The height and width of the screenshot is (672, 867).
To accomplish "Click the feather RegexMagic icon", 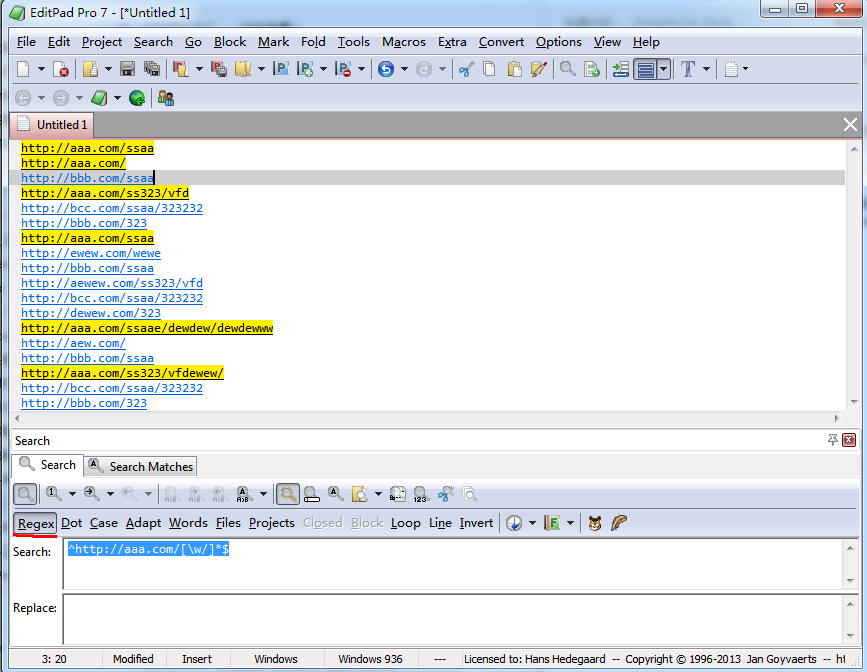I will (x=619, y=523).
